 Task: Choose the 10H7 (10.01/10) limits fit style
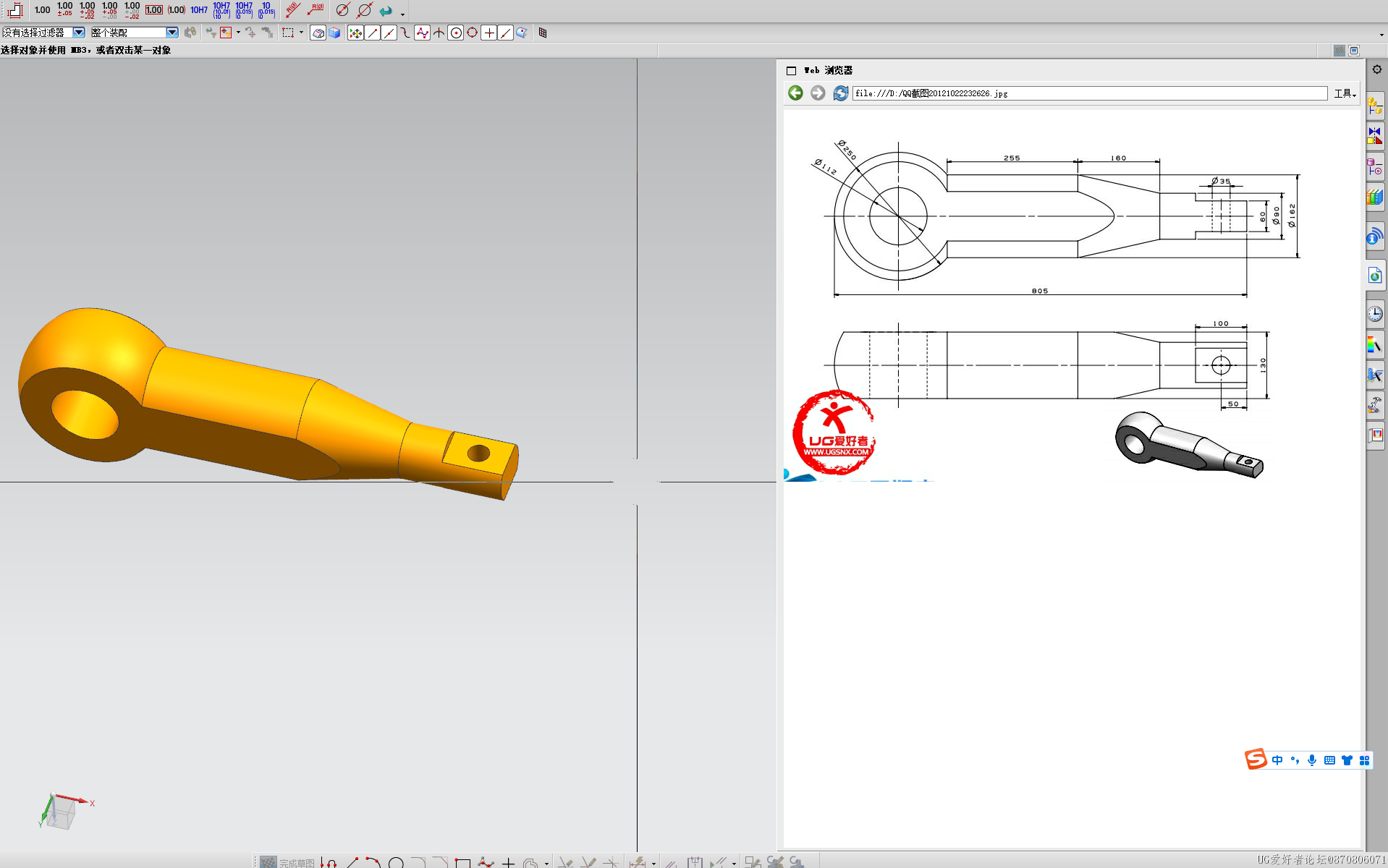pyautogui.click(x=221, y=10)
